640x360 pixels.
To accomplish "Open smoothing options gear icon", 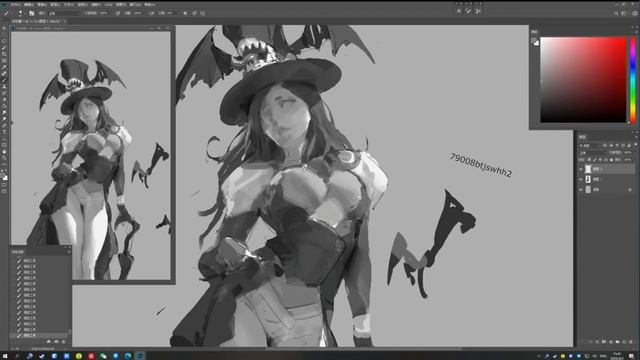I will [x=185, y=13].
